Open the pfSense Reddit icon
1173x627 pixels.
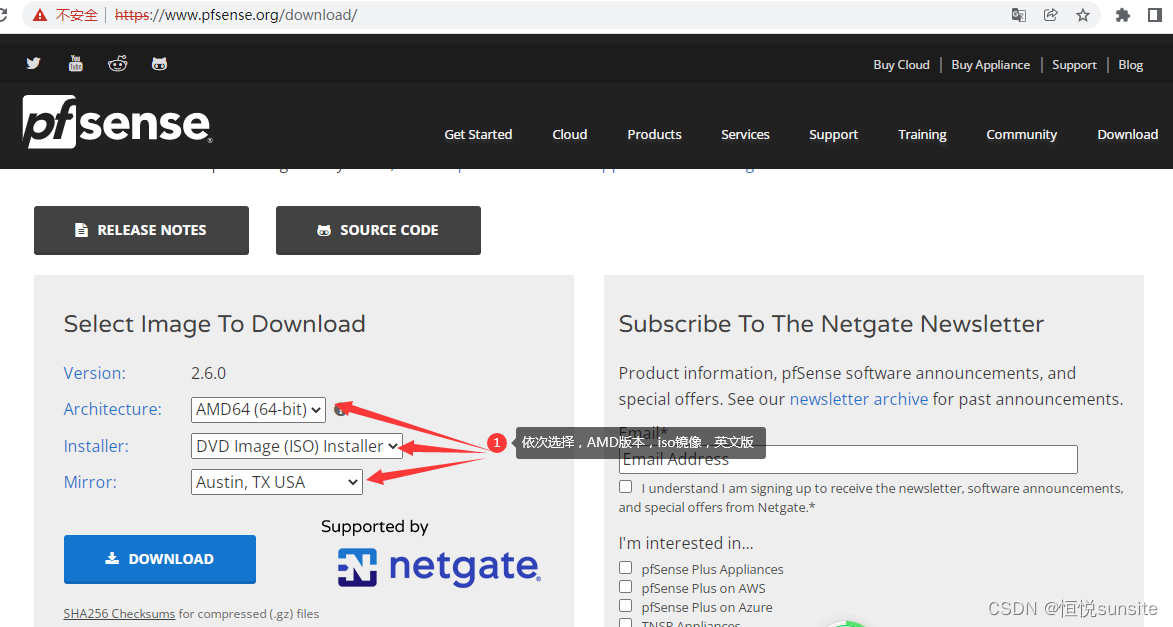tap(117, 64)
